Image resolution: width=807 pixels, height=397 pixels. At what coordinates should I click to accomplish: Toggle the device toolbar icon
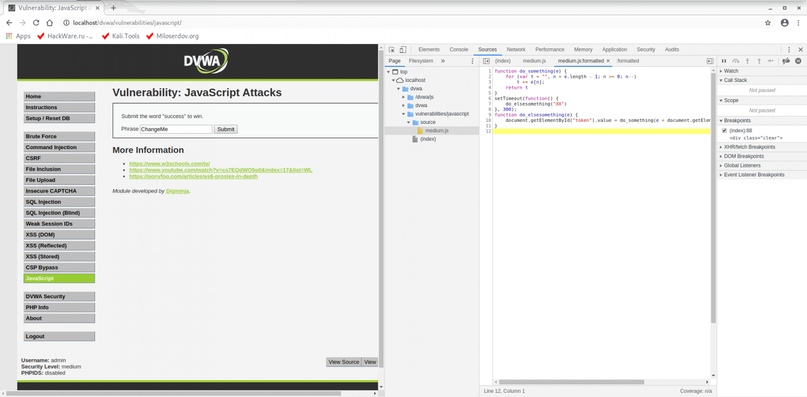click(x=402, y=49)
